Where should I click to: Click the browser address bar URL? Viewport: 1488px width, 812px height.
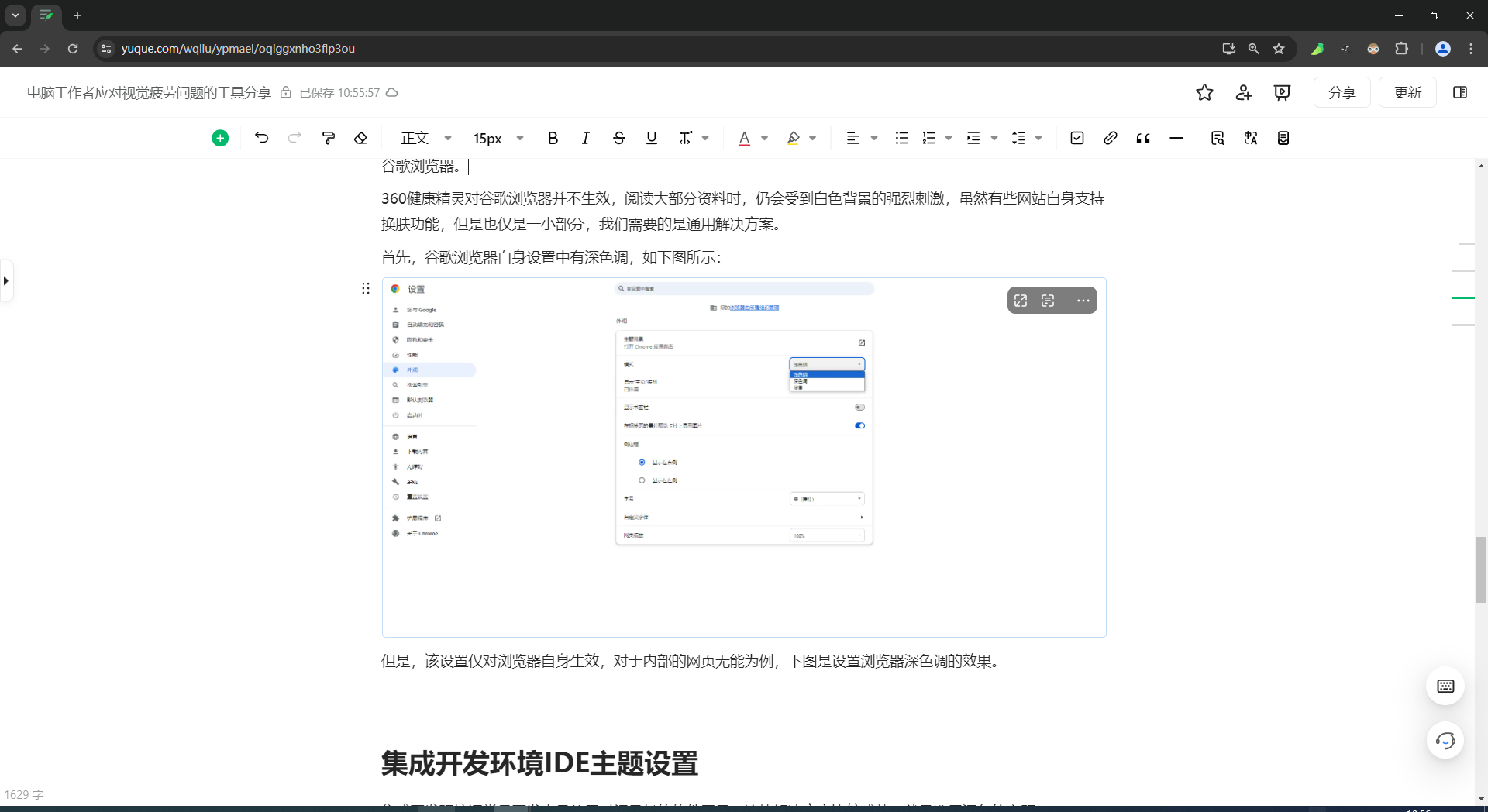[238, 48]
